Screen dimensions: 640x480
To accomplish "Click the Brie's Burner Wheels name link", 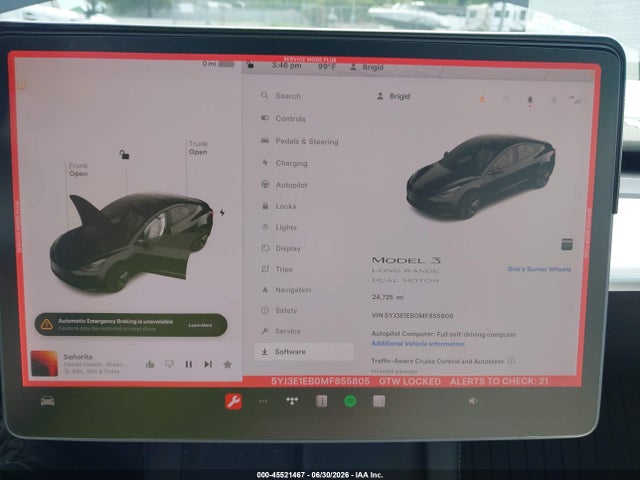I will tap(539, 269).
